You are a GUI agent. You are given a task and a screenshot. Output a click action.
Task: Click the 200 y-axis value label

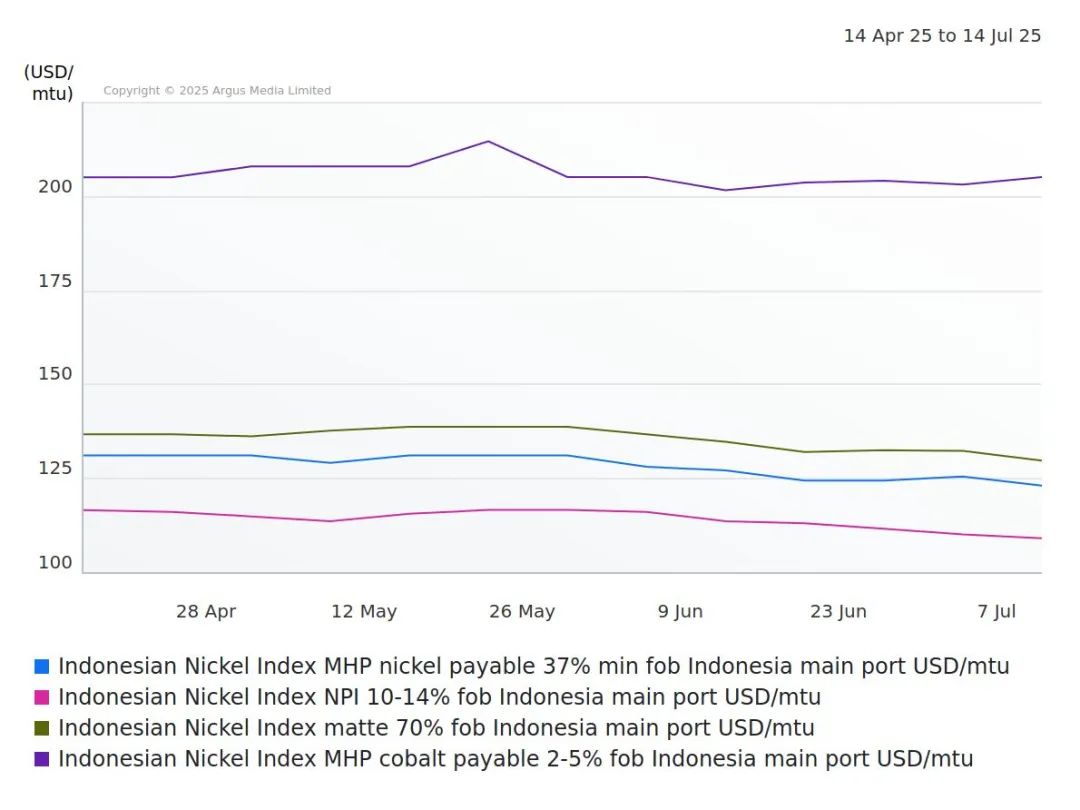(x=56, y=187)
